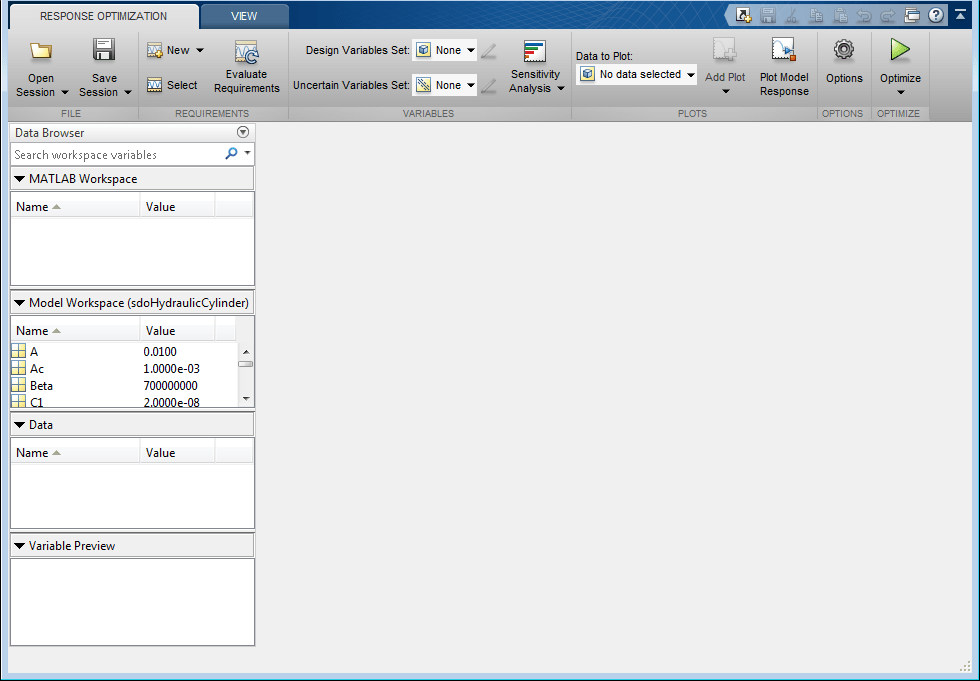Screen dimensions: 980x681
Task: Click the paste icon in quick access bar
Action: tap(840, 15)
